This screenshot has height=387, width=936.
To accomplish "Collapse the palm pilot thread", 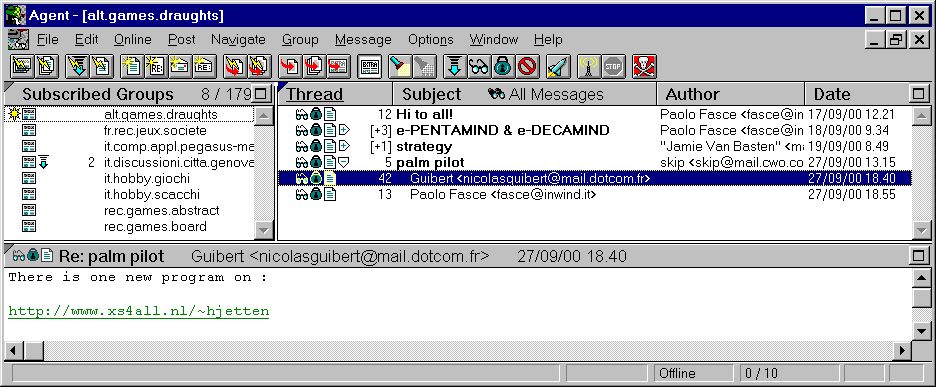I will 344,162.
